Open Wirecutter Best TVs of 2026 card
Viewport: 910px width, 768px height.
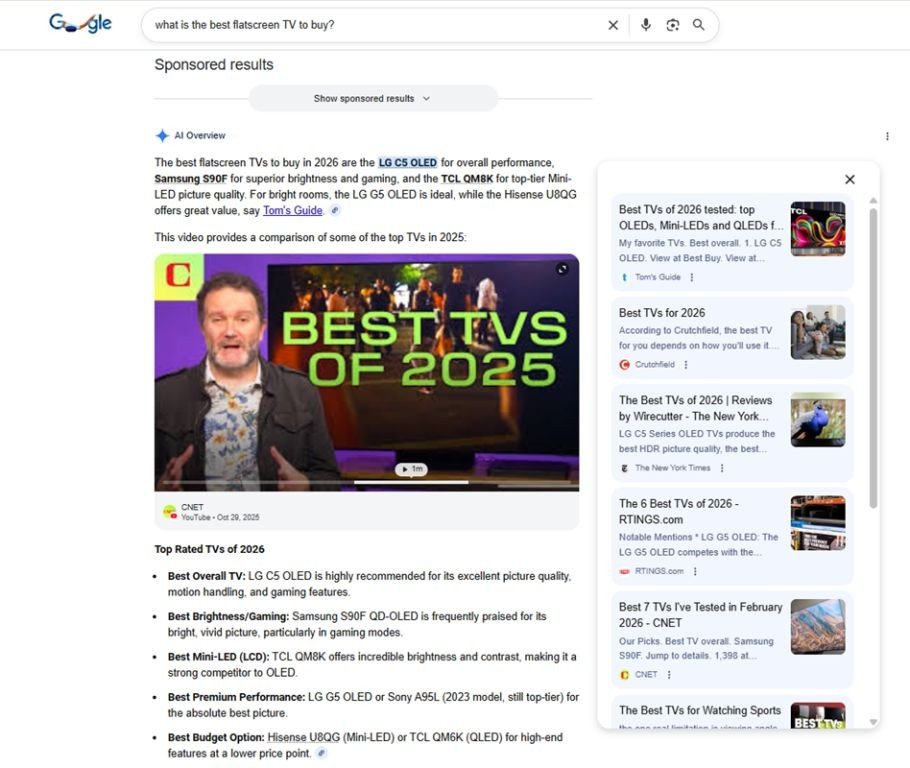click(732, 433)
